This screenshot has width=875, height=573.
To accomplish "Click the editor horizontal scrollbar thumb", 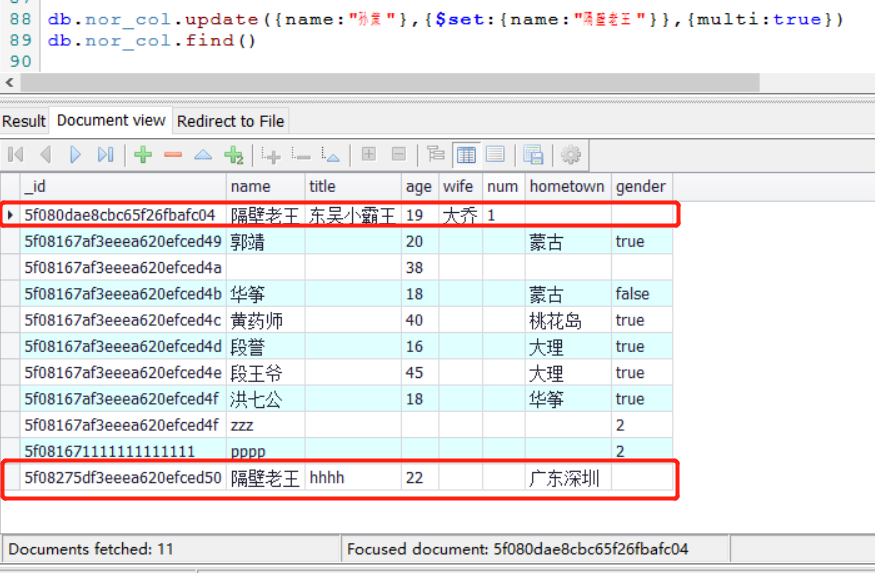I will pos(390,83).
